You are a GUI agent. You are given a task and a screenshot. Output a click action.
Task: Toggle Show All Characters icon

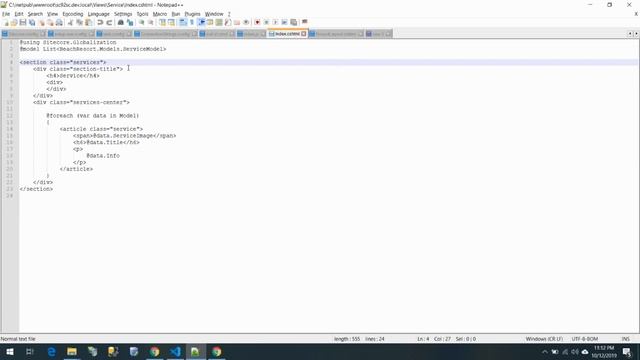[192, 22]
